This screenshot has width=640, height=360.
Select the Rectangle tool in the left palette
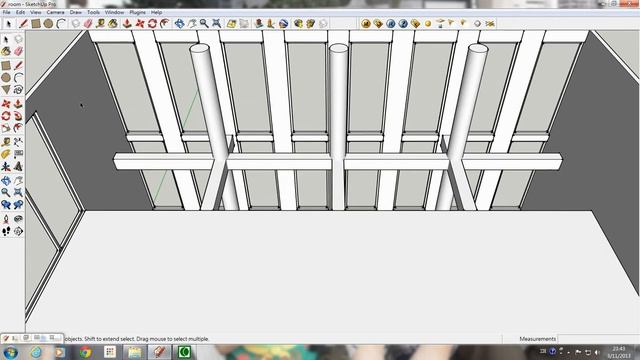coord(6,65)
